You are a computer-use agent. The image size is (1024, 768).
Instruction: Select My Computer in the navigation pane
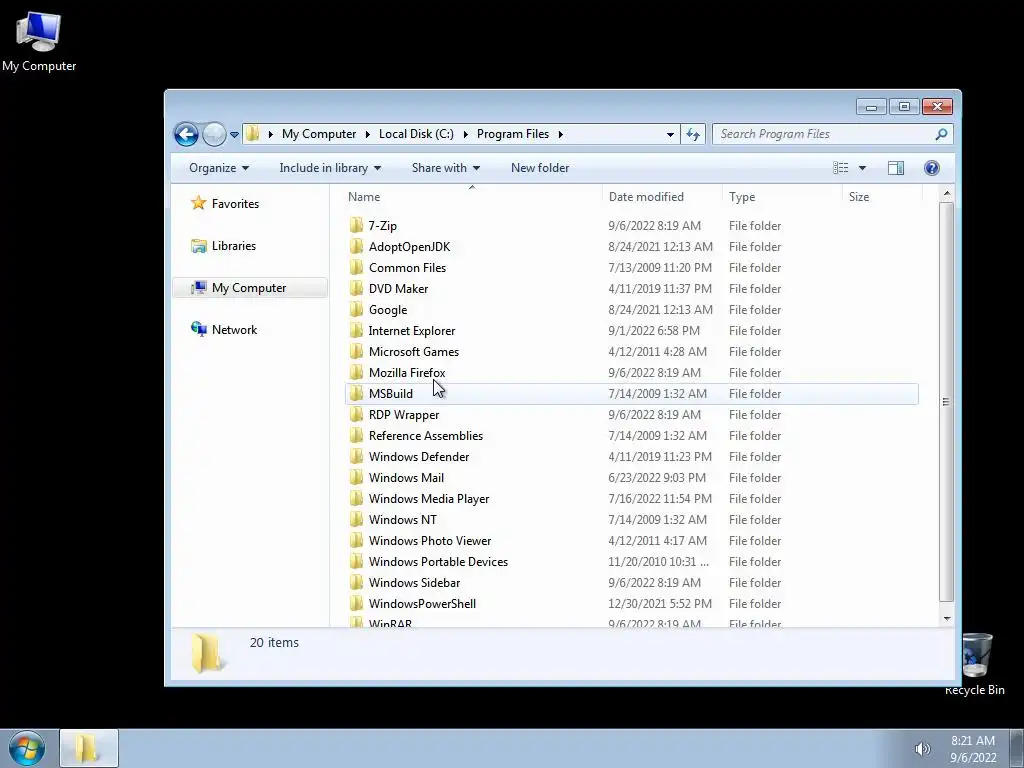click(250, 288)
